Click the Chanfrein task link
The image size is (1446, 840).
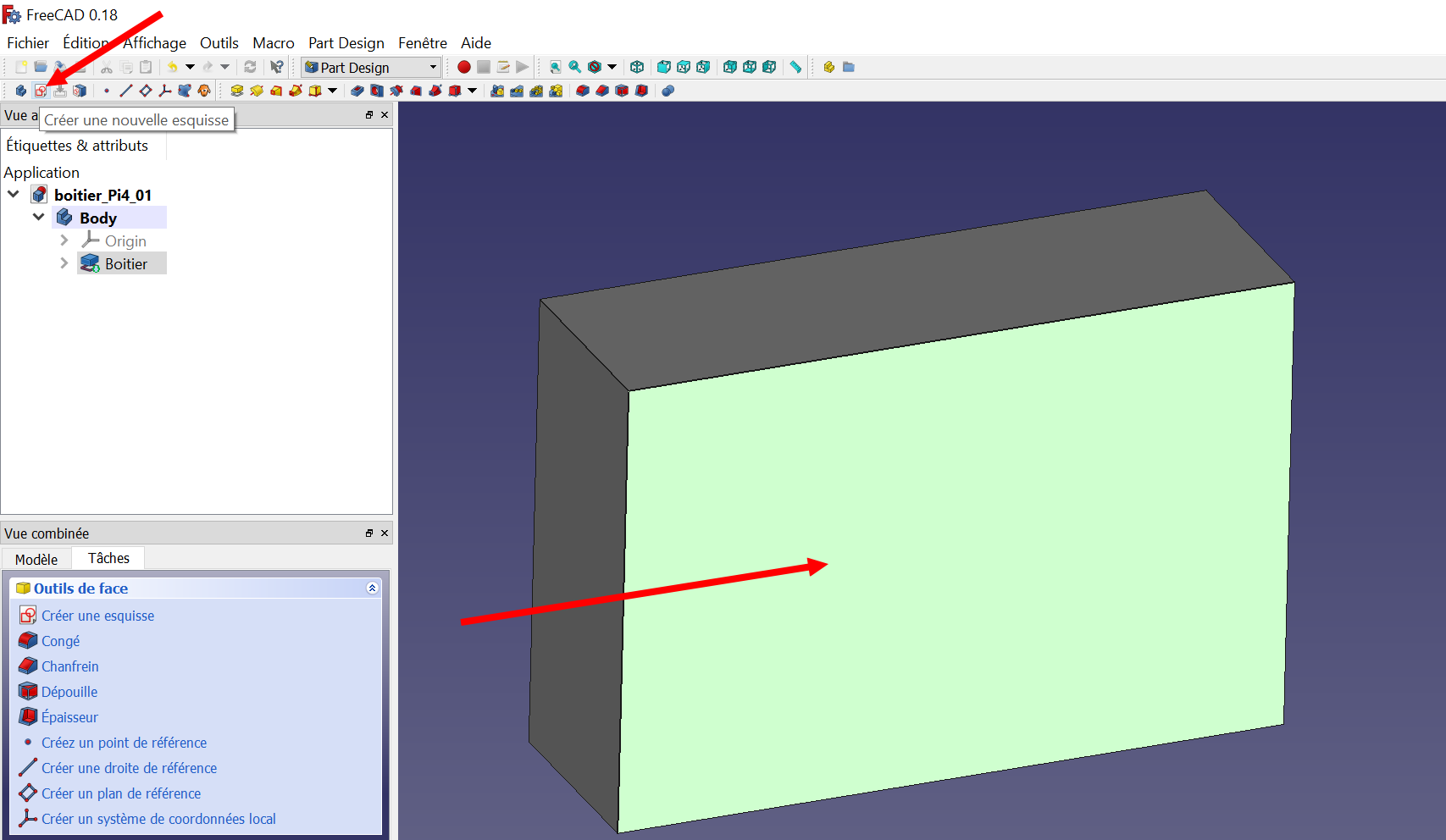click(70, 666)
